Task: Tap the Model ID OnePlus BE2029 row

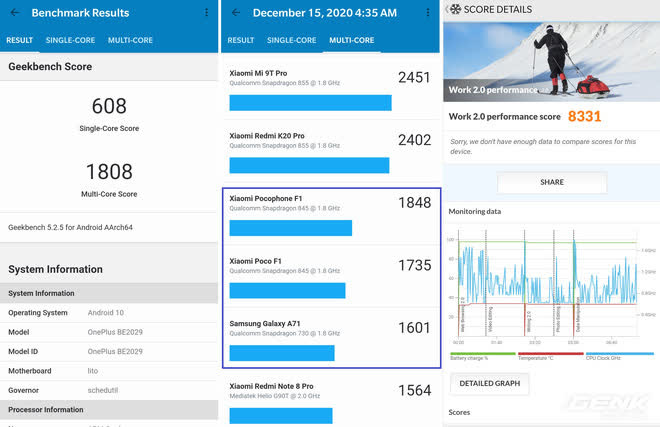Action: (109, 352)
